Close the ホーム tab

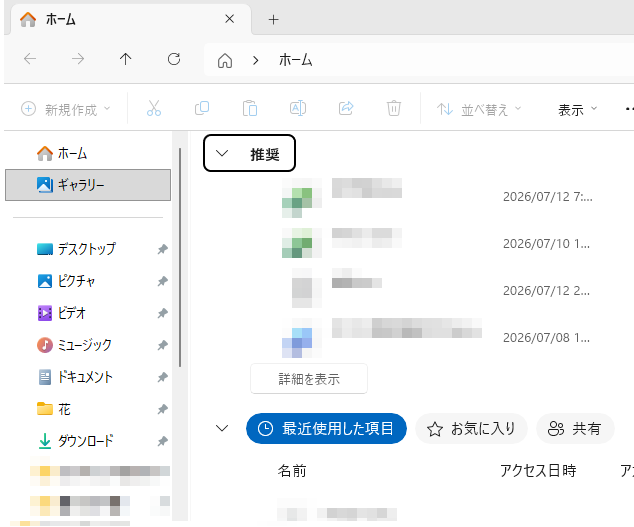tap(229, 19)
